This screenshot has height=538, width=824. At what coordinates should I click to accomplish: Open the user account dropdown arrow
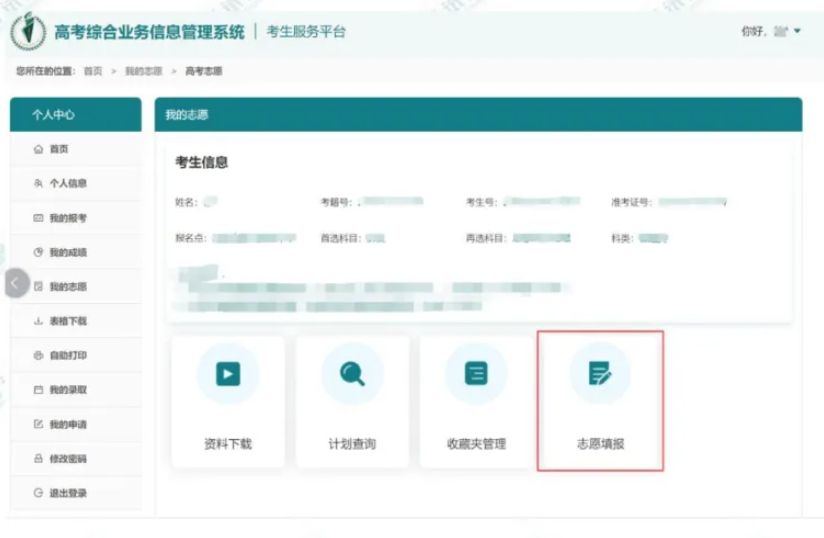797,31
